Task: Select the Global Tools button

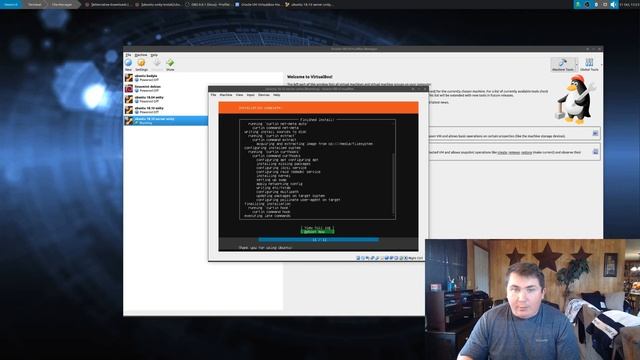Action: coord(589,64)
